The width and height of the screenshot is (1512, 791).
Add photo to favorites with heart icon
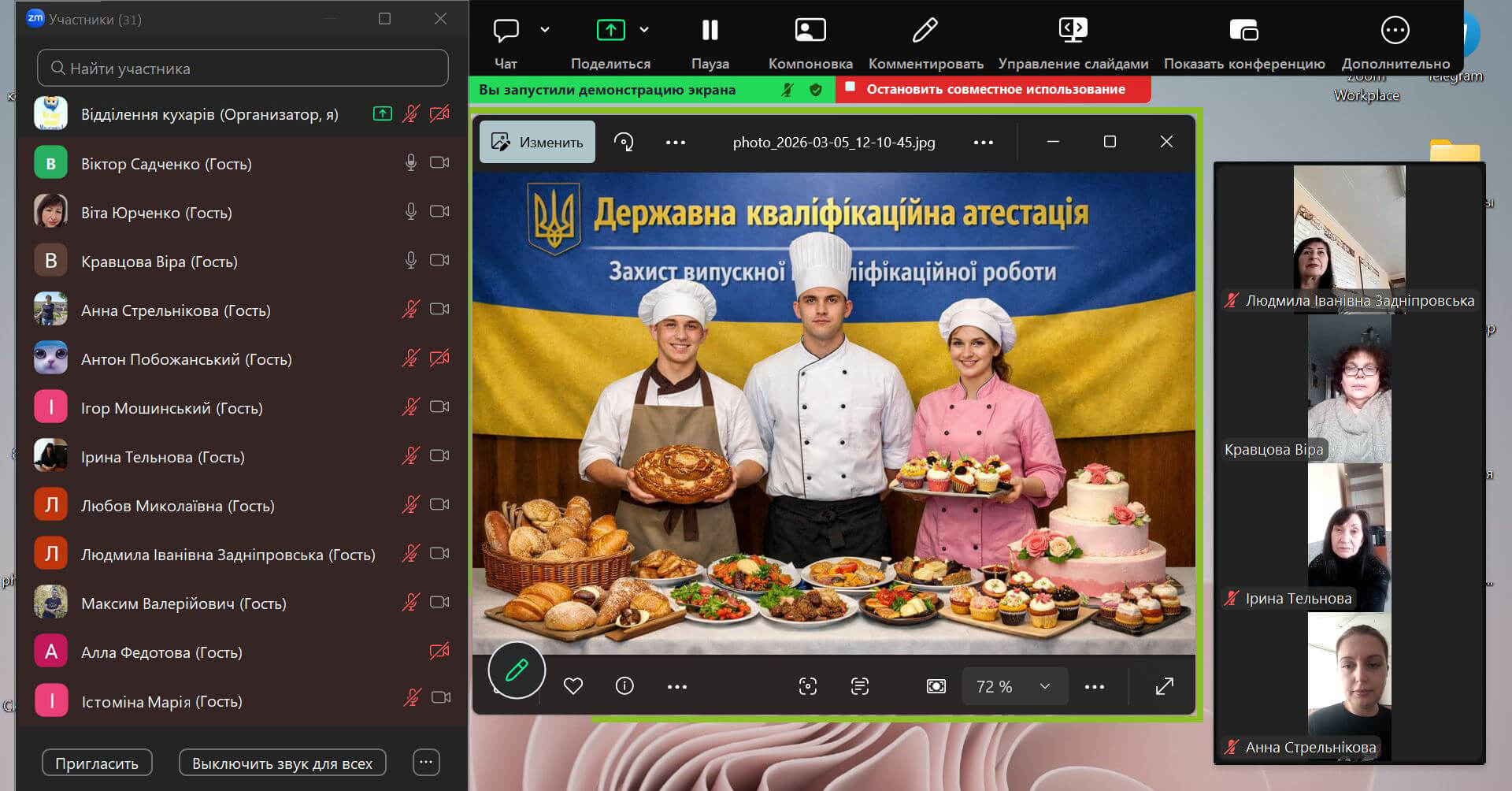[573, 686]
